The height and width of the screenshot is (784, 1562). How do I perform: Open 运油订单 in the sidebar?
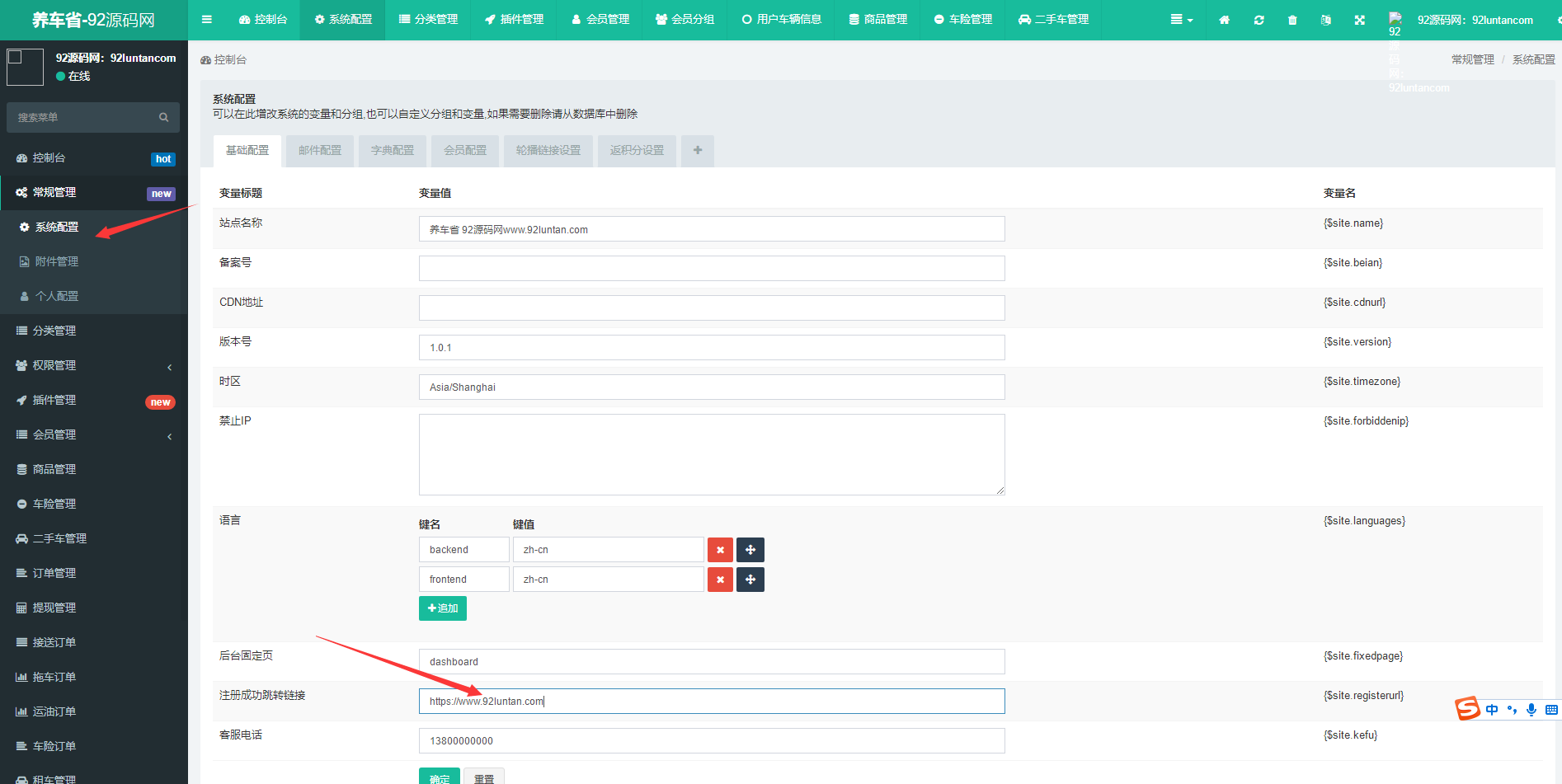click(94, 711)
